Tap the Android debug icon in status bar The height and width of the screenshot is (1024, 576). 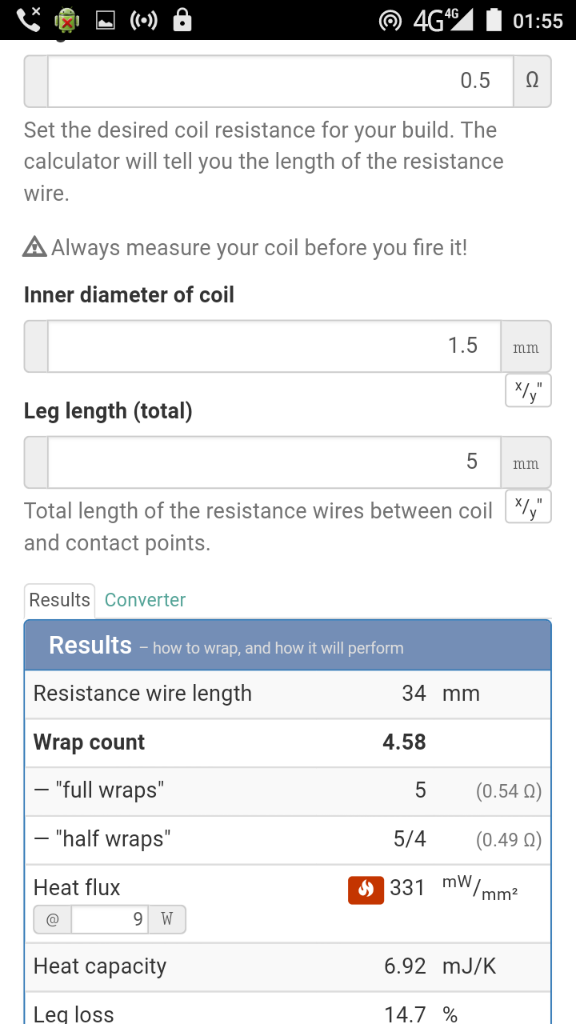pos(67,20)
